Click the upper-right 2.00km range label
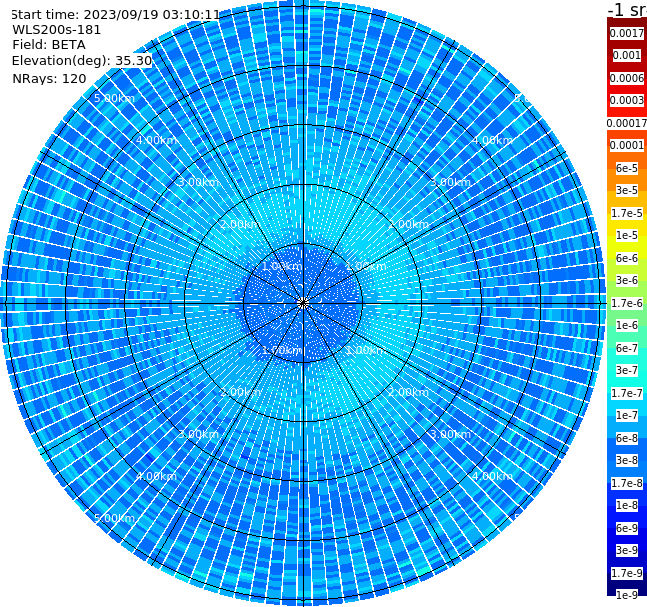This screenshot has height=607, width=647. 409,224
